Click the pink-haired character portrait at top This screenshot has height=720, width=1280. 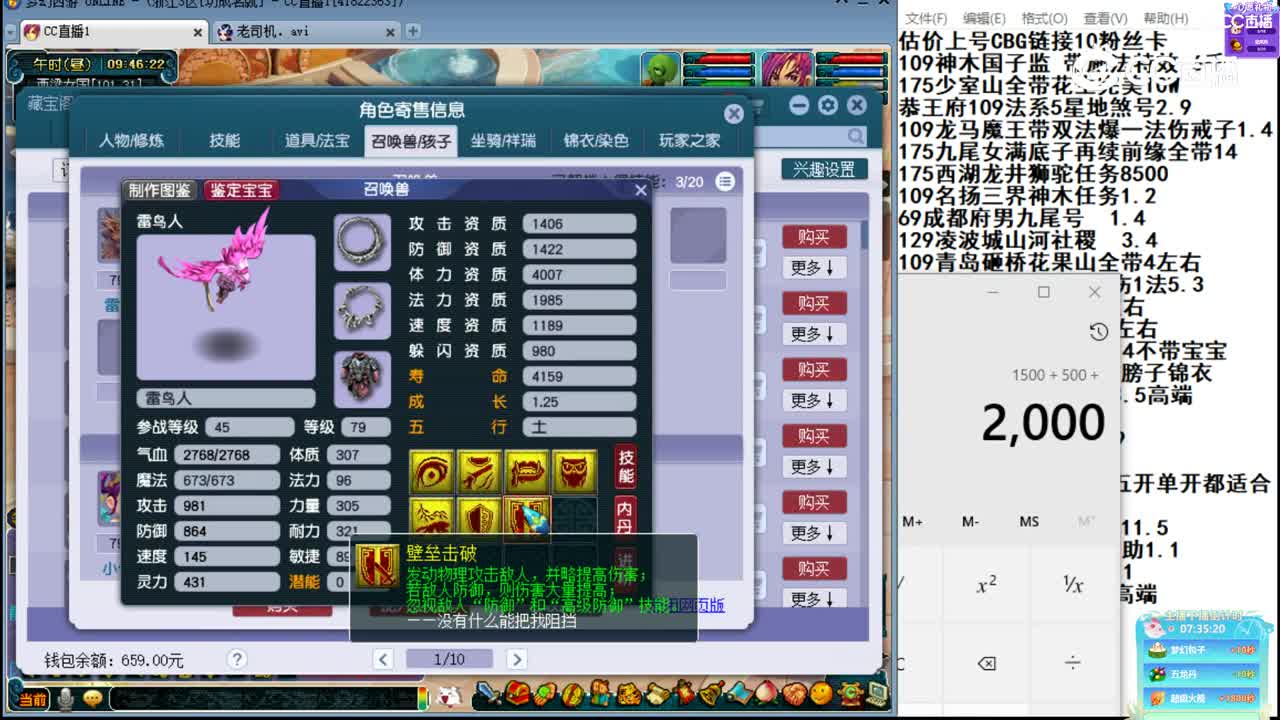pos(787,68)
